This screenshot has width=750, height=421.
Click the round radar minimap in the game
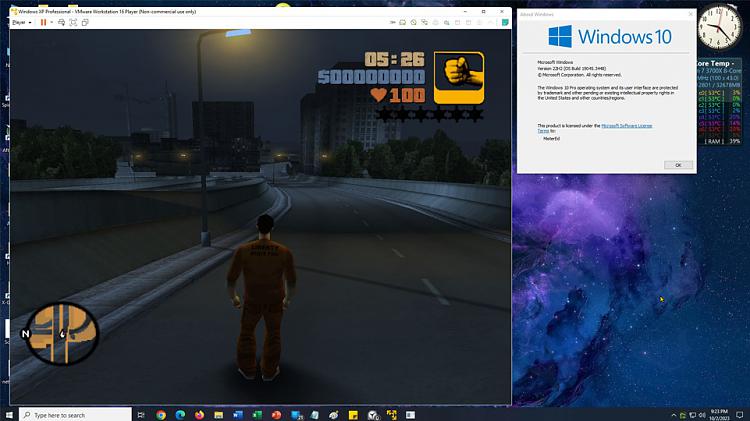pyautogui.click(x=61, y=334)
